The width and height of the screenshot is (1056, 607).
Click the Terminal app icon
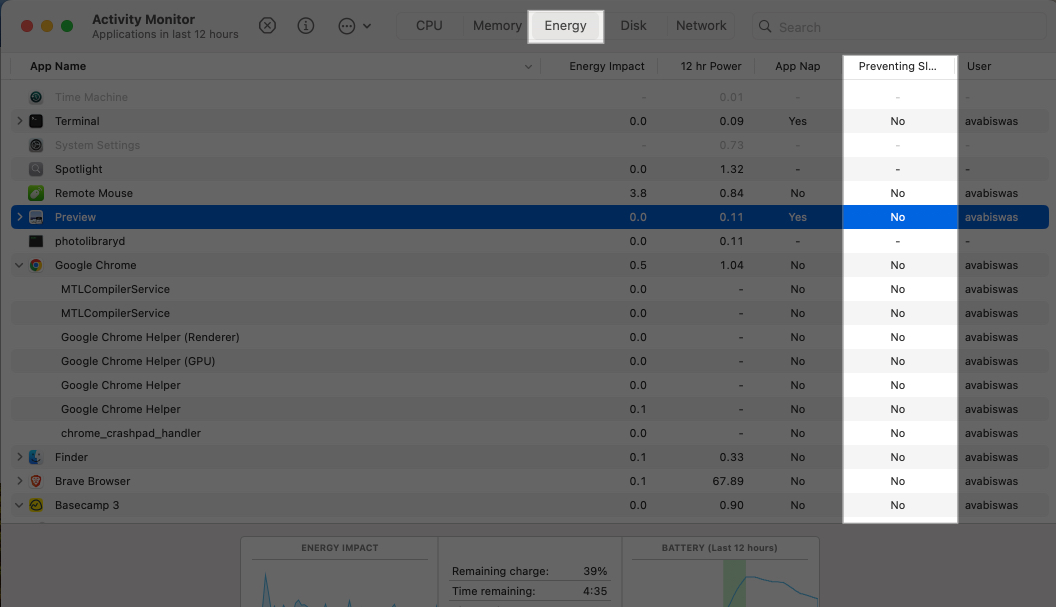click(x=36, y=121)
